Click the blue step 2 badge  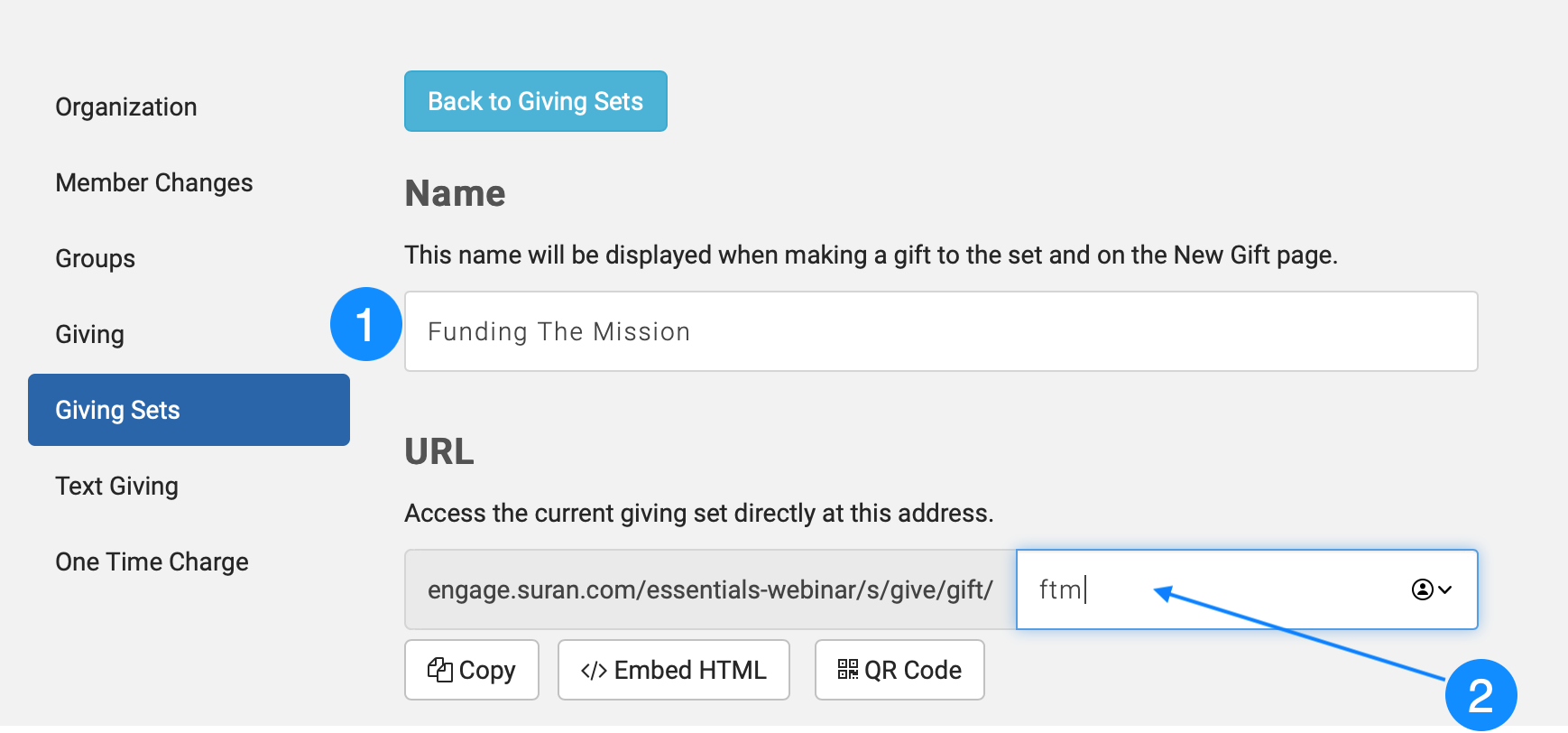1480,695
